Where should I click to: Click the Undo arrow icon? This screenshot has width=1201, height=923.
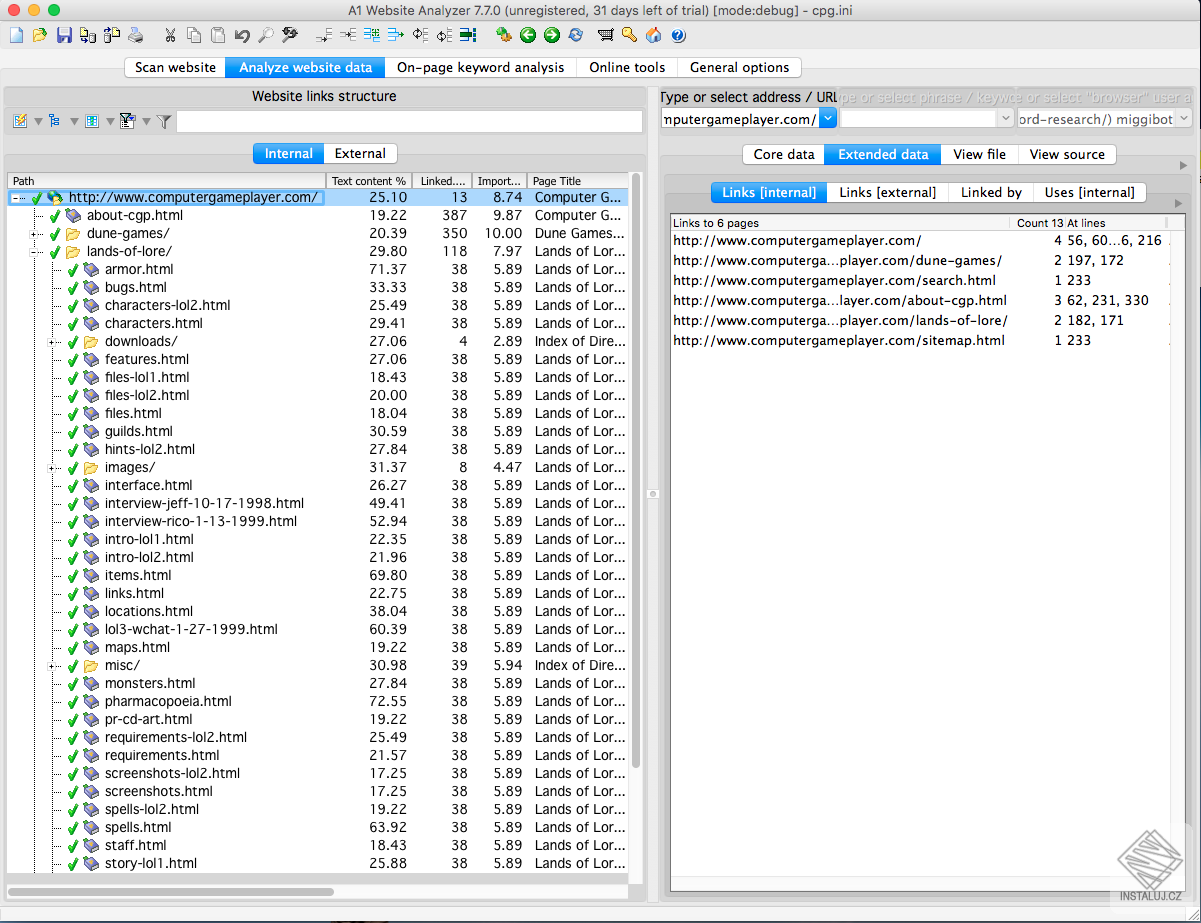coord(242,35)
